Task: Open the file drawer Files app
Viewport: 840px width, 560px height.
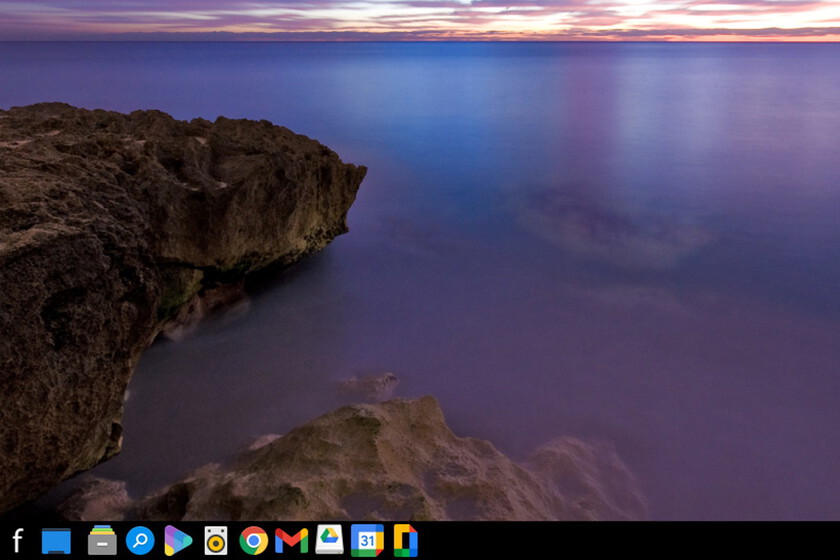Action: coord(102,541)
